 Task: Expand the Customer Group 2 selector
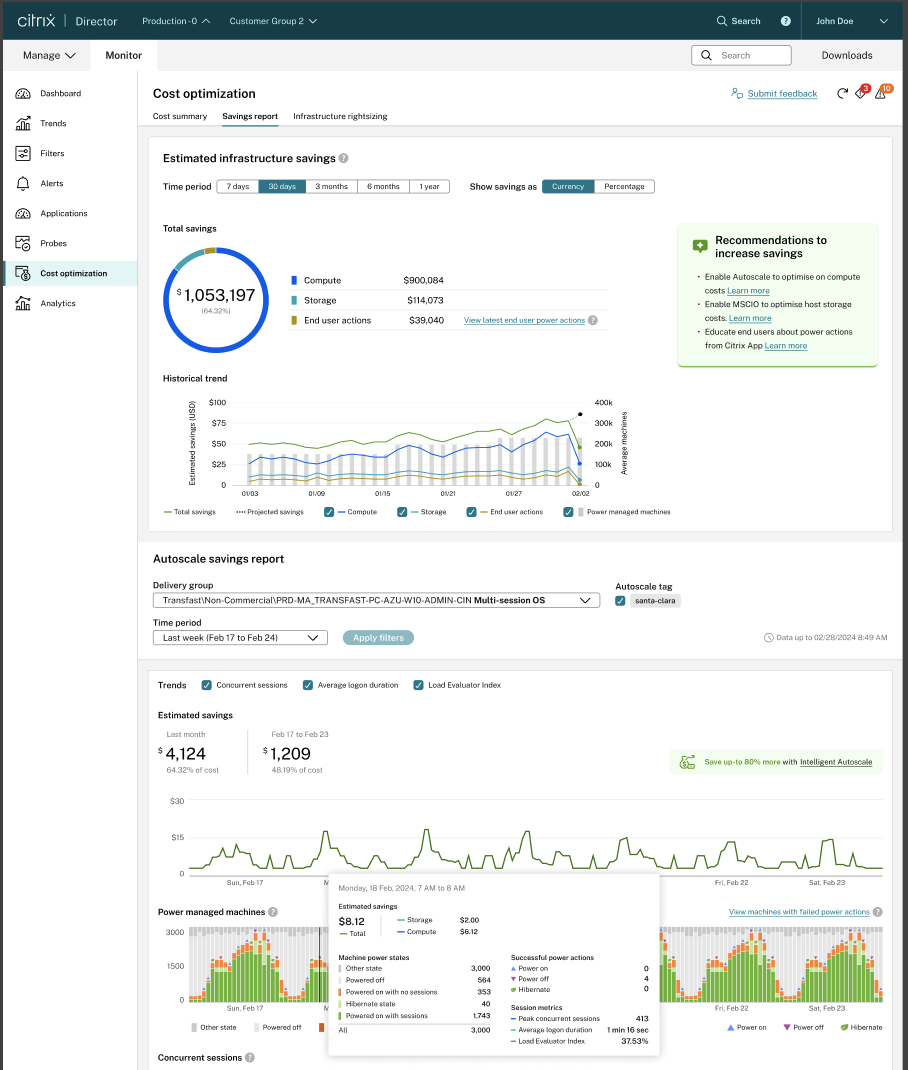[x=273, y=21]
